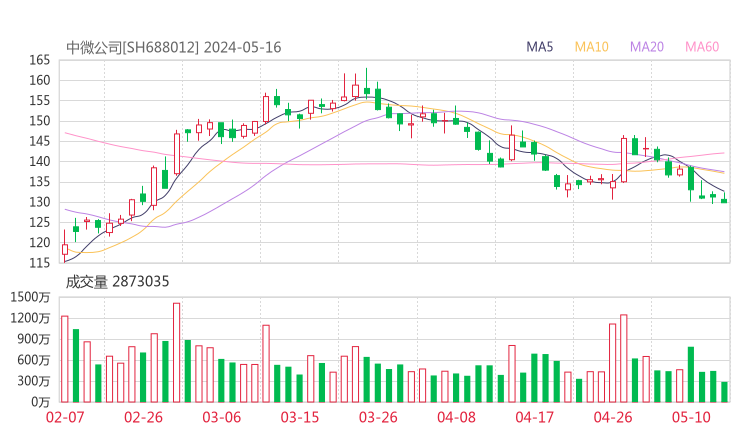Click the 02-07 date label
Viewport: 740px width, 440px height.
coord(65,417)
